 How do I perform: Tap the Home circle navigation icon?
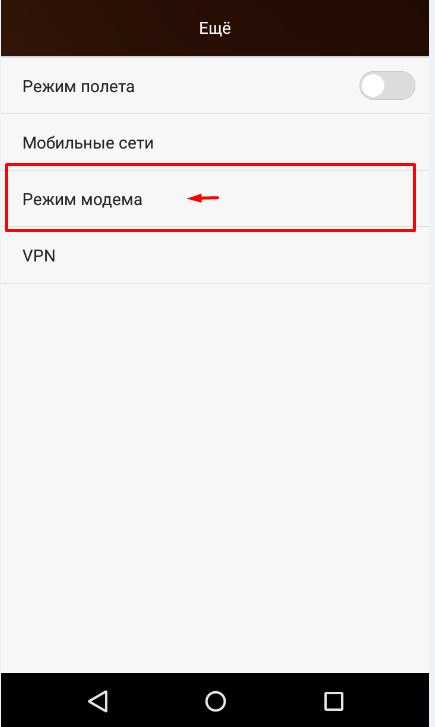pyautogui.click(x=215, y=701)
